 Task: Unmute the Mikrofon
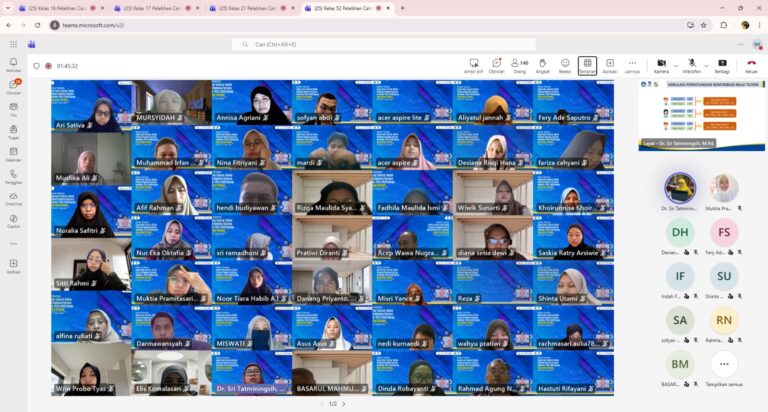691,65
